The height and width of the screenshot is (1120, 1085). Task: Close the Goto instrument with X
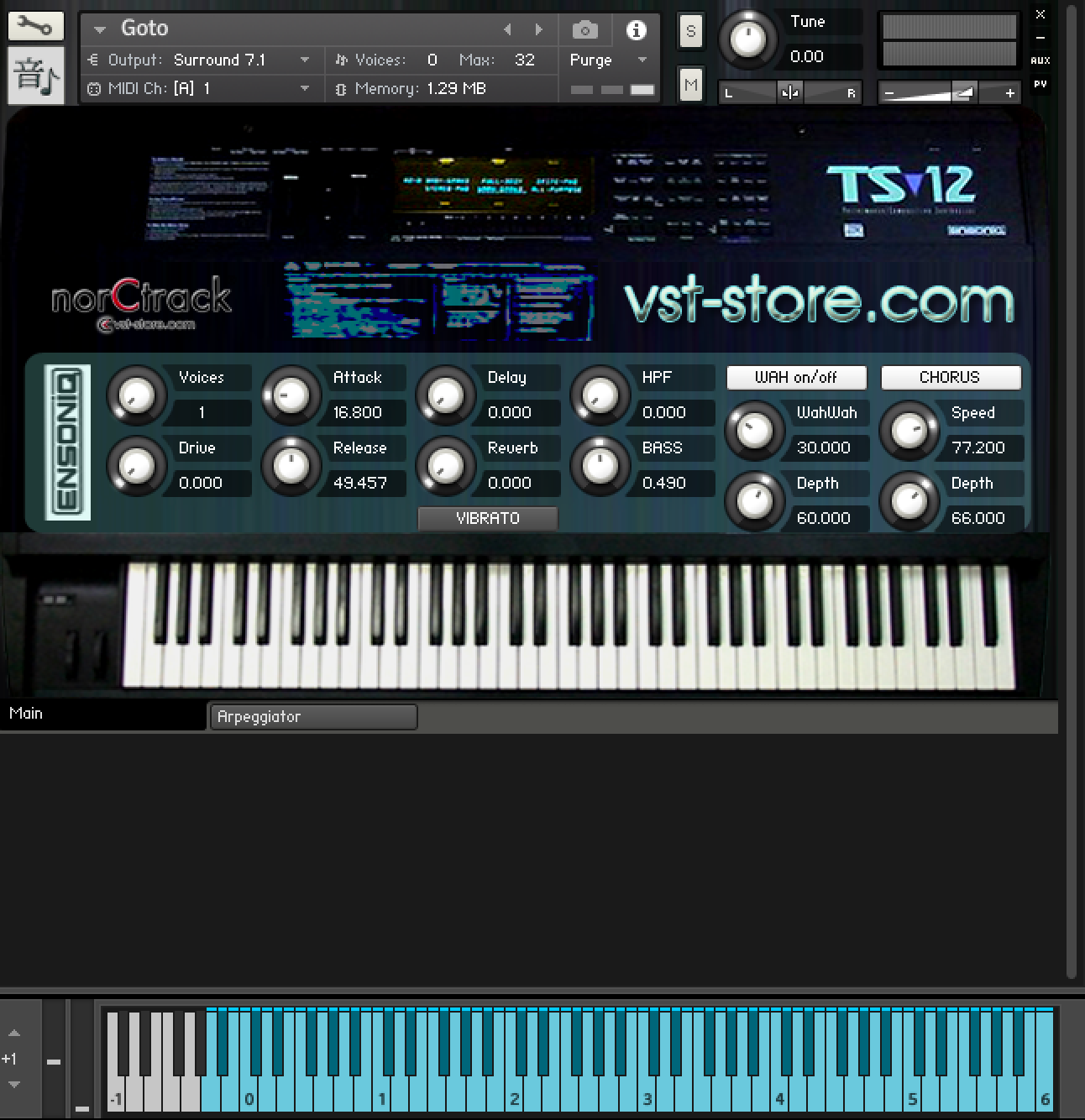click(1040, 14)
